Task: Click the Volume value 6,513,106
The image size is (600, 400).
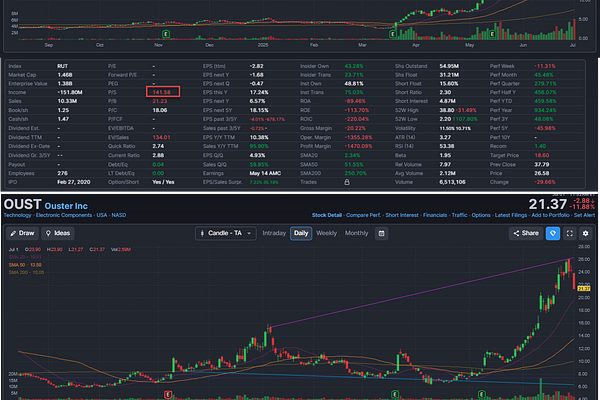Action: click(x=452, y=182)
